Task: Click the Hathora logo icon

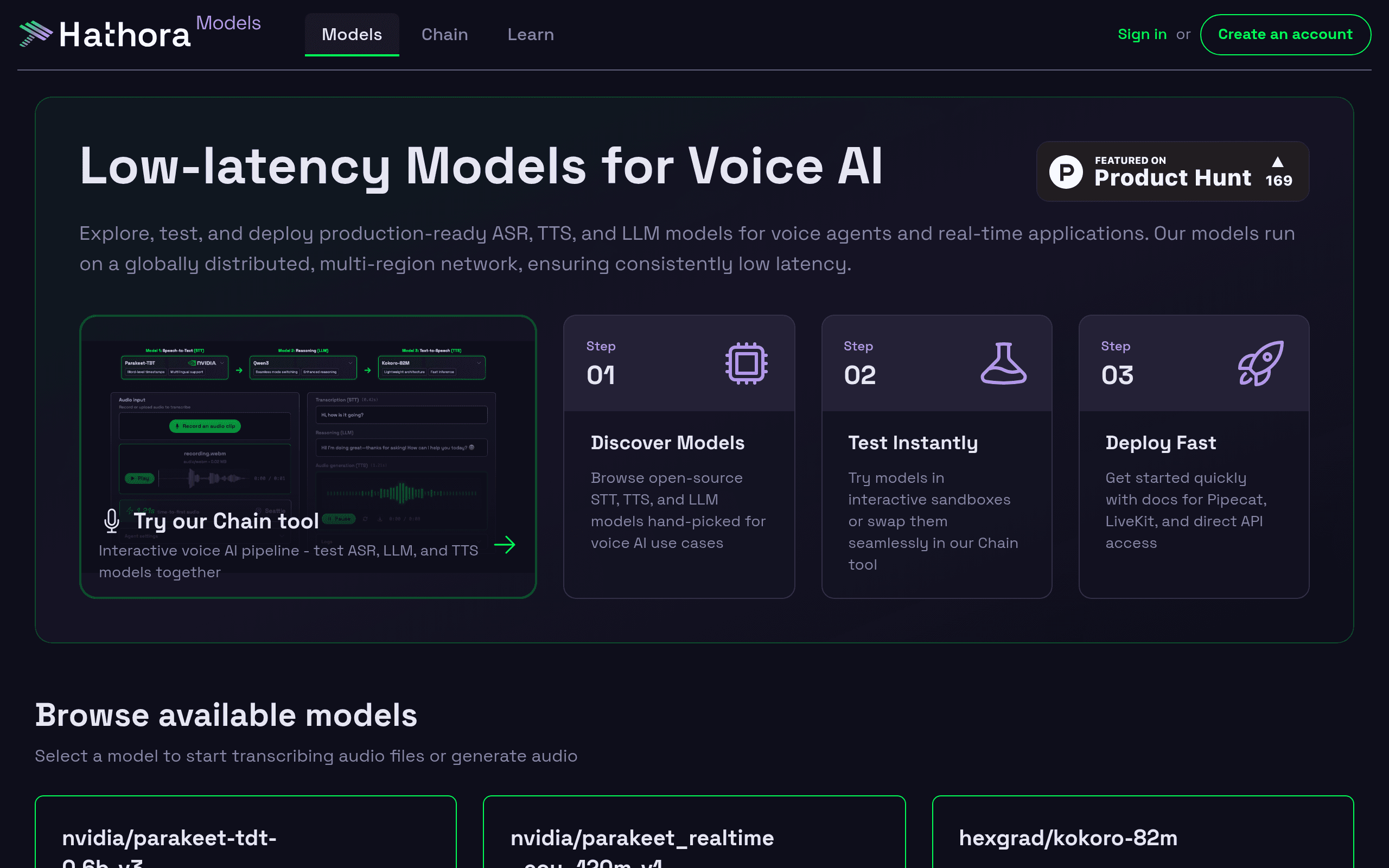Action: pos(36,34)
